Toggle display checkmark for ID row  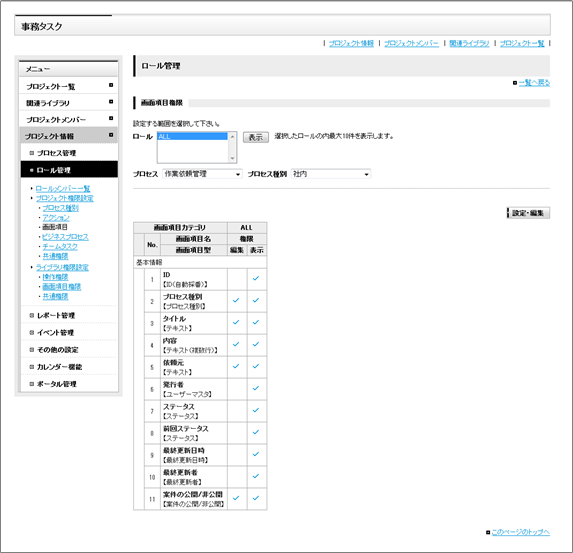click(256, 279)
